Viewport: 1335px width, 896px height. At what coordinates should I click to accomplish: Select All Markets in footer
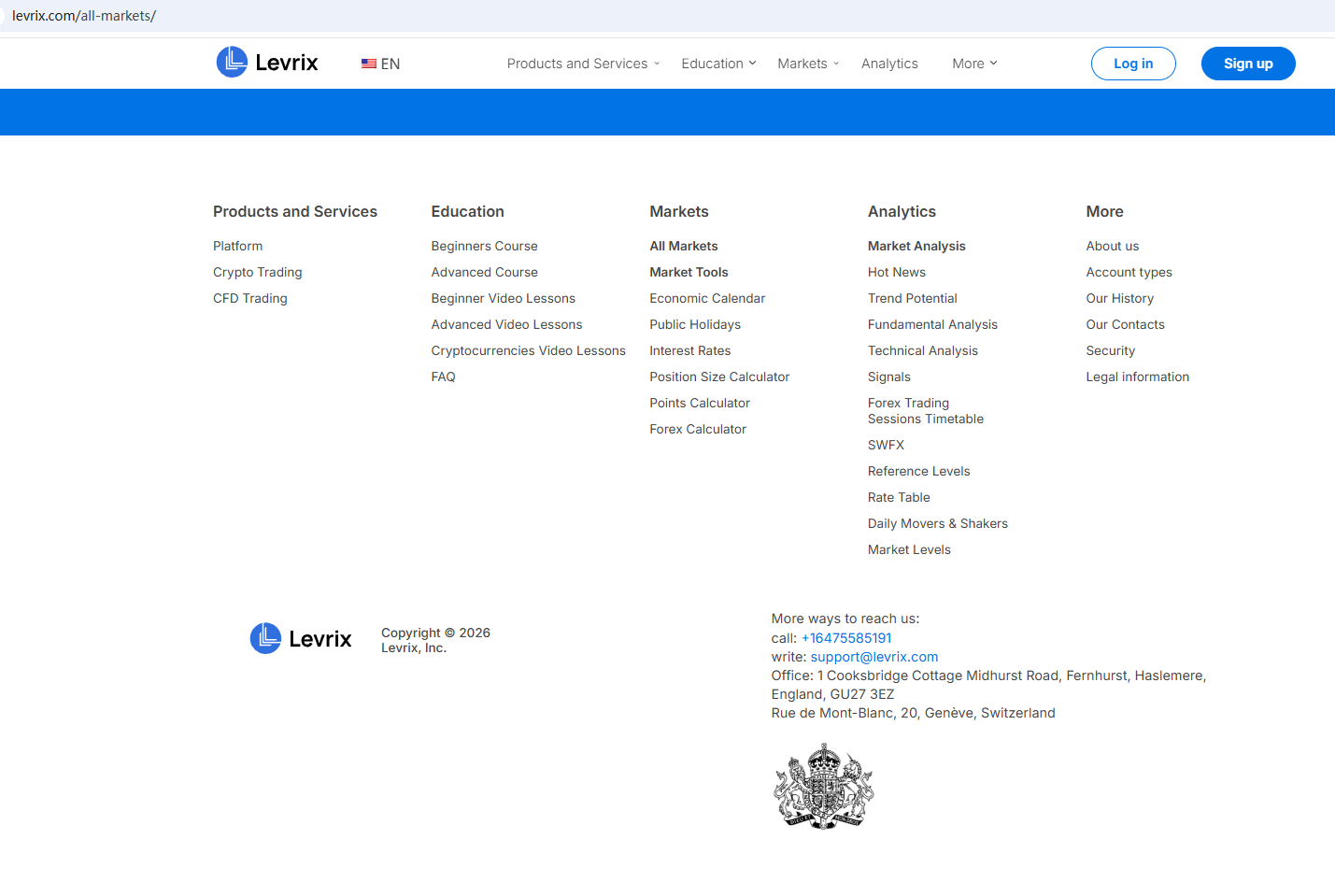tap(684, 246)
